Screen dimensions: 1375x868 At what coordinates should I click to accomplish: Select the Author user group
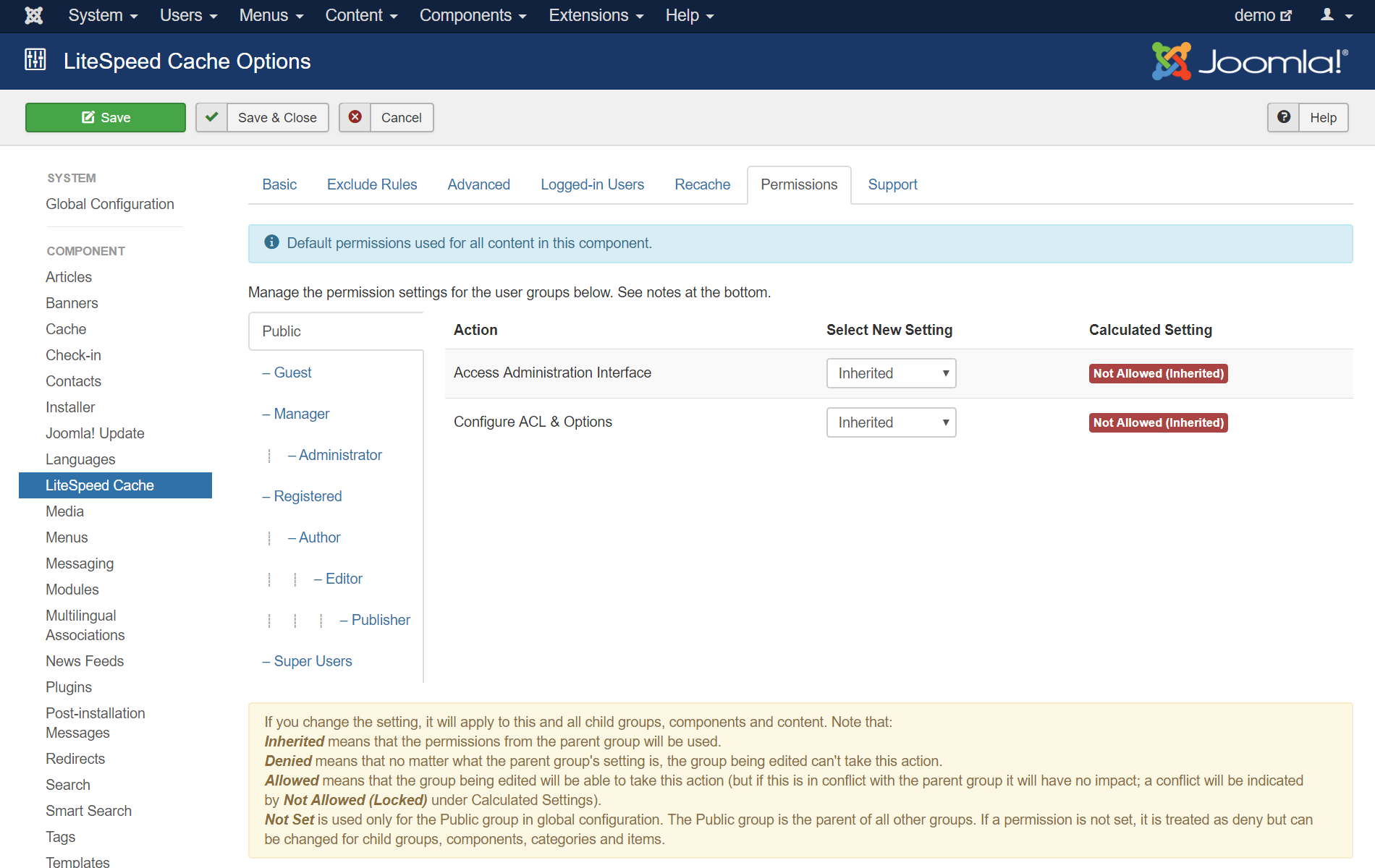tap(313, 537)
